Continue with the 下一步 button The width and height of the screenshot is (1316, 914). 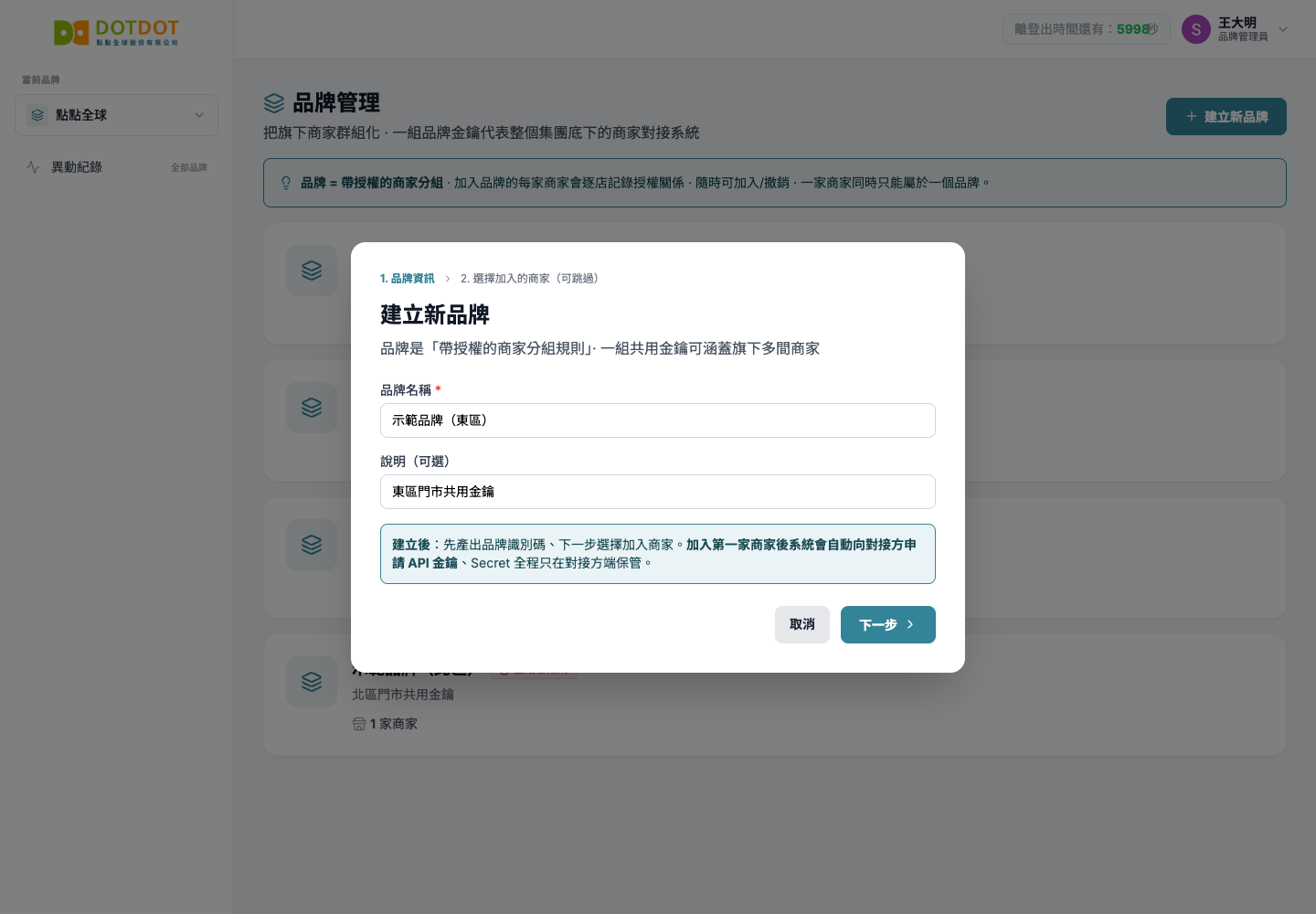[x=888, y=624]
